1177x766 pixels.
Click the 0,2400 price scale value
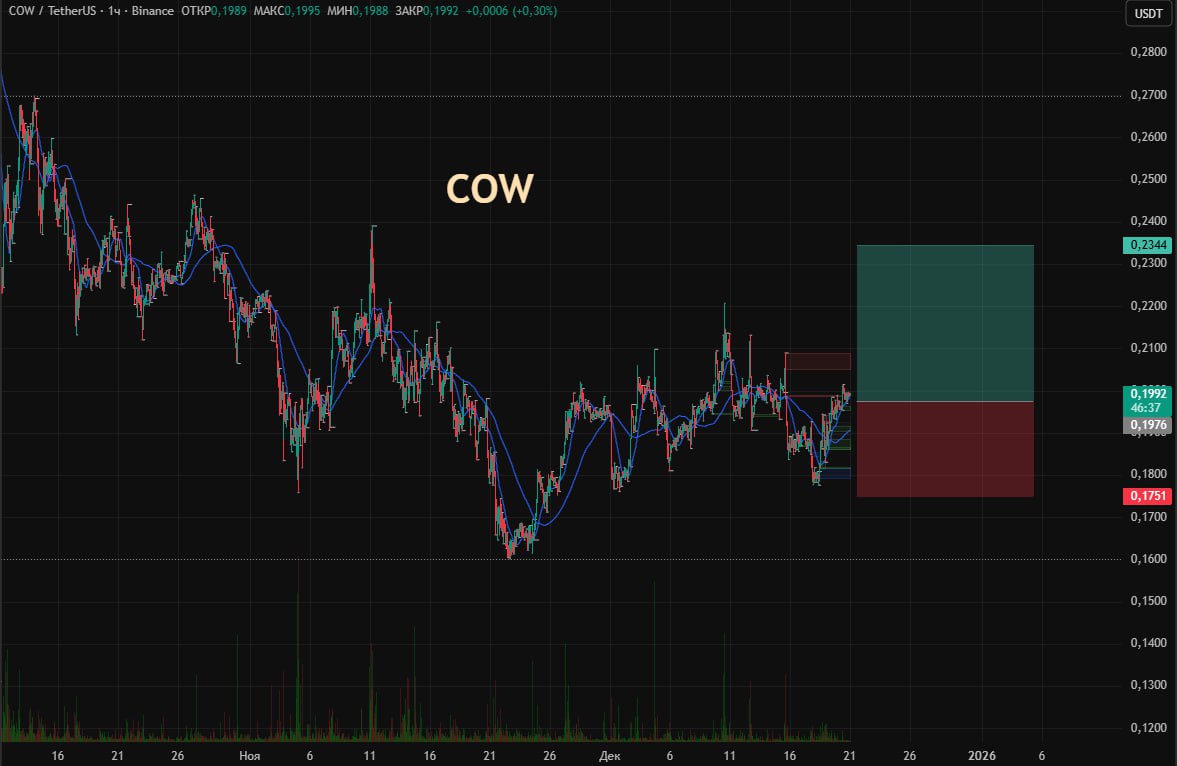click(x=1148, y=221)
